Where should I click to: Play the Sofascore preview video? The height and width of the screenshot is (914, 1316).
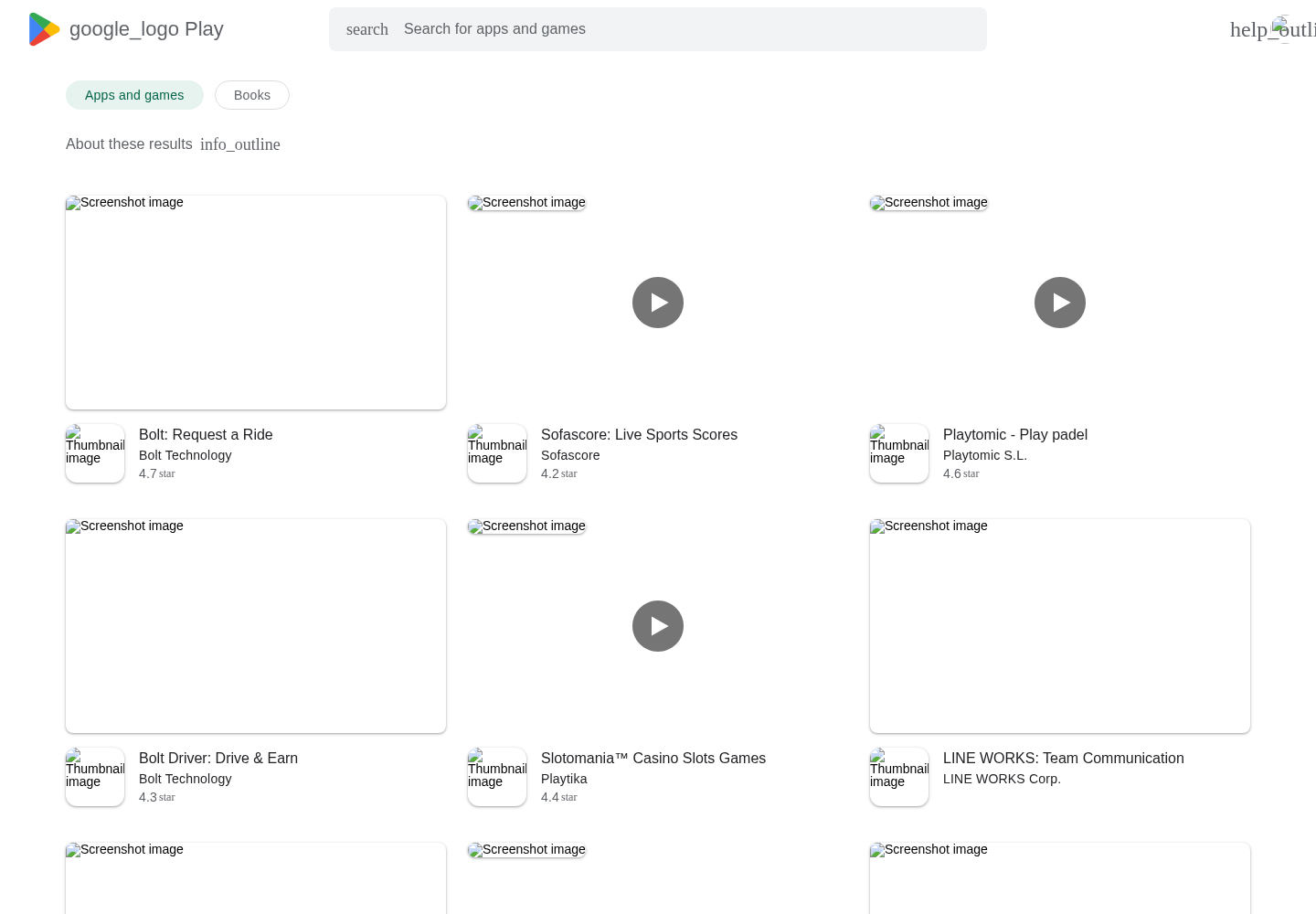pos(658,303)
